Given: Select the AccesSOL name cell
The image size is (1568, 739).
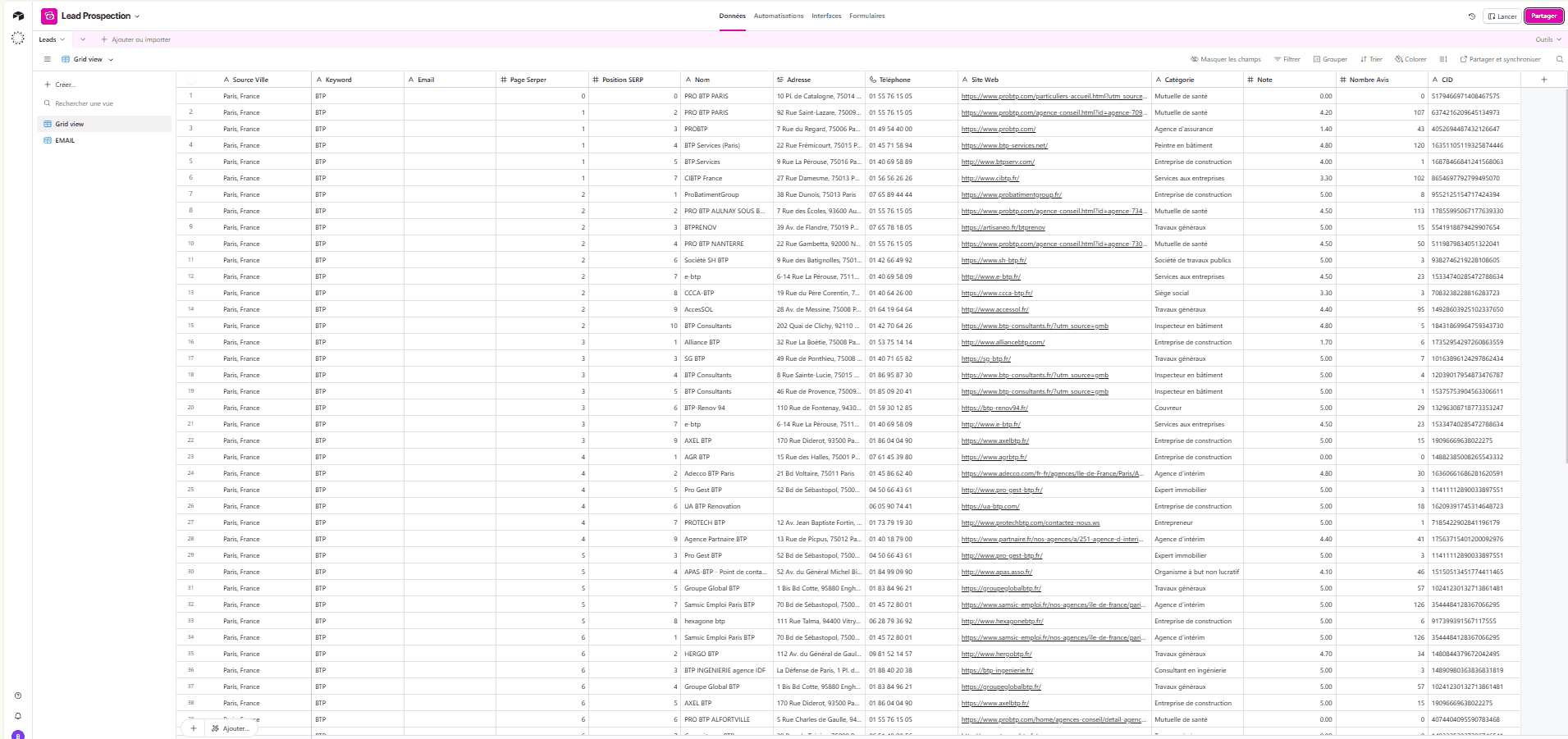Looking at the screenshot, I should pos(727,309).
